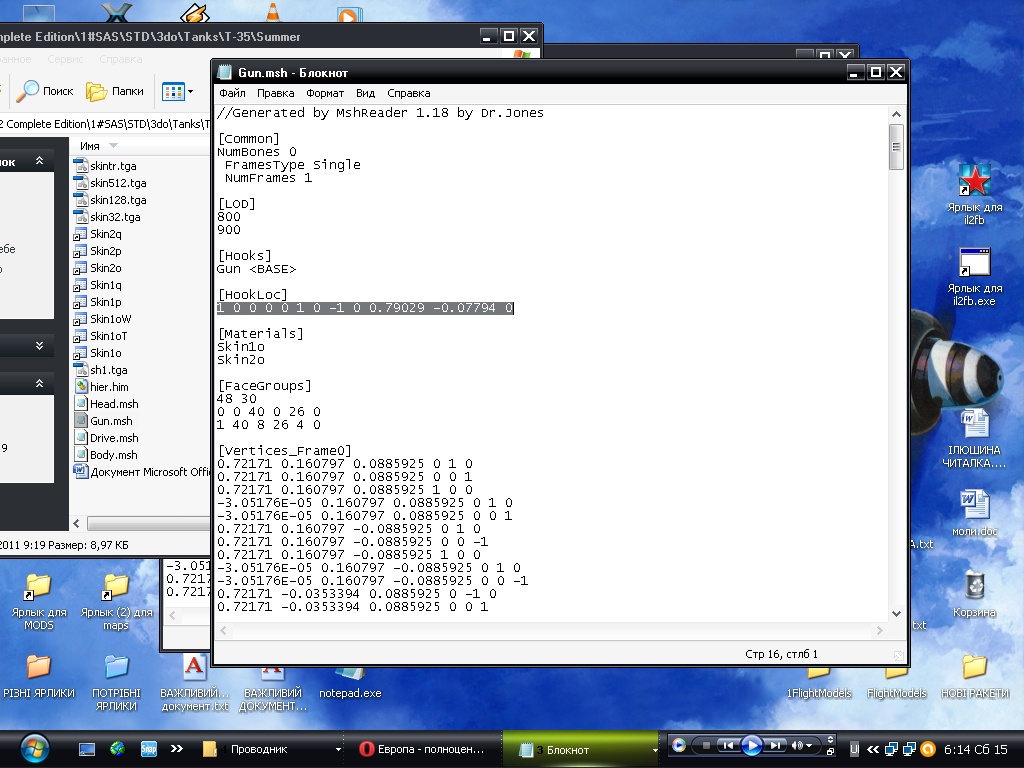This screenshot has height=768, width=1024.
Task: Expand the middle Explorer task pane section
Action: (x=39, y=345)
